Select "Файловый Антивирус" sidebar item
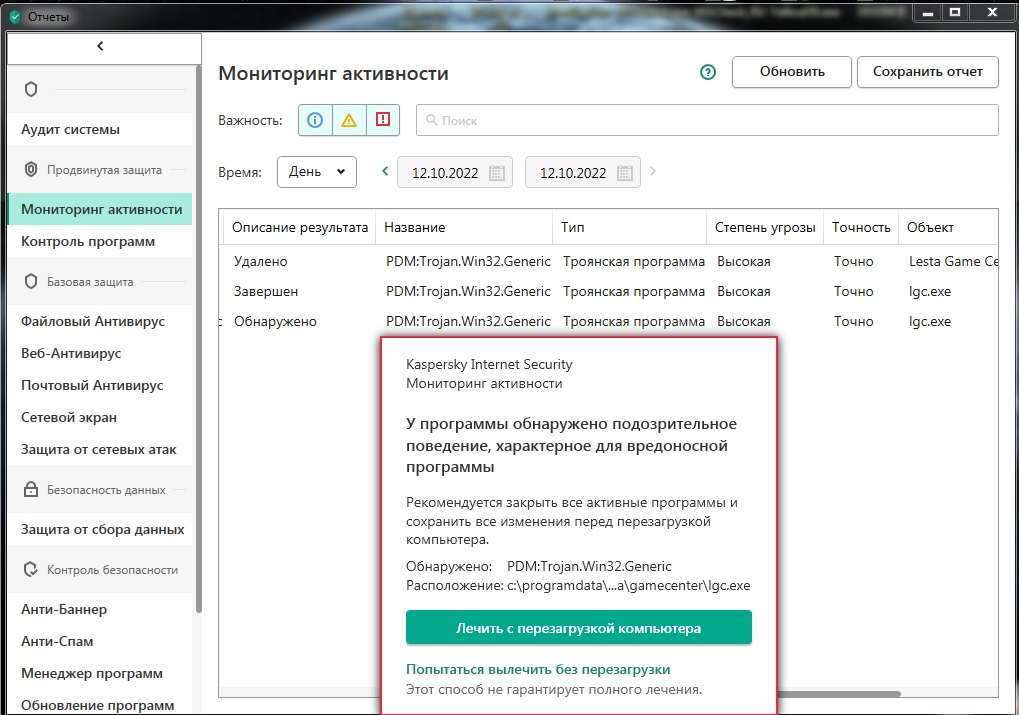1019x715 pixels. click(x=93, y=321)
